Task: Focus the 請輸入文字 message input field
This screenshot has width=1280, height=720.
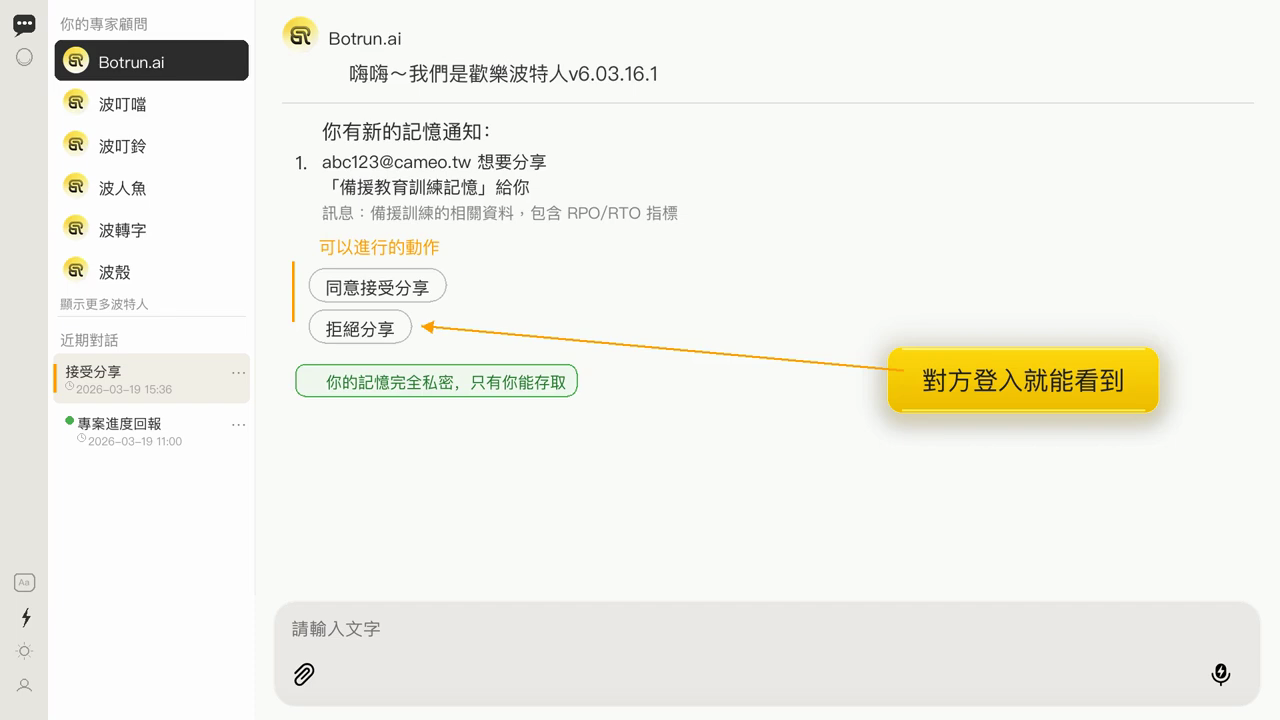Action: click(x=767, y=629)
